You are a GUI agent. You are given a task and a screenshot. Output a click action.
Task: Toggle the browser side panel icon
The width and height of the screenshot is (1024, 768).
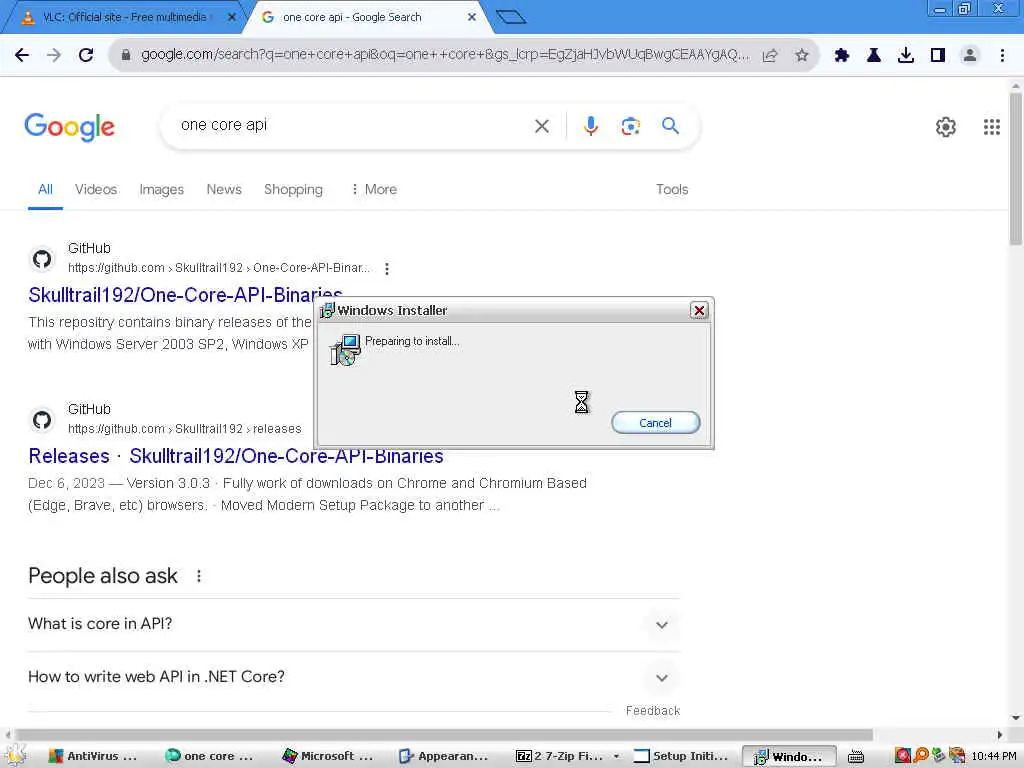click(938, 56)
